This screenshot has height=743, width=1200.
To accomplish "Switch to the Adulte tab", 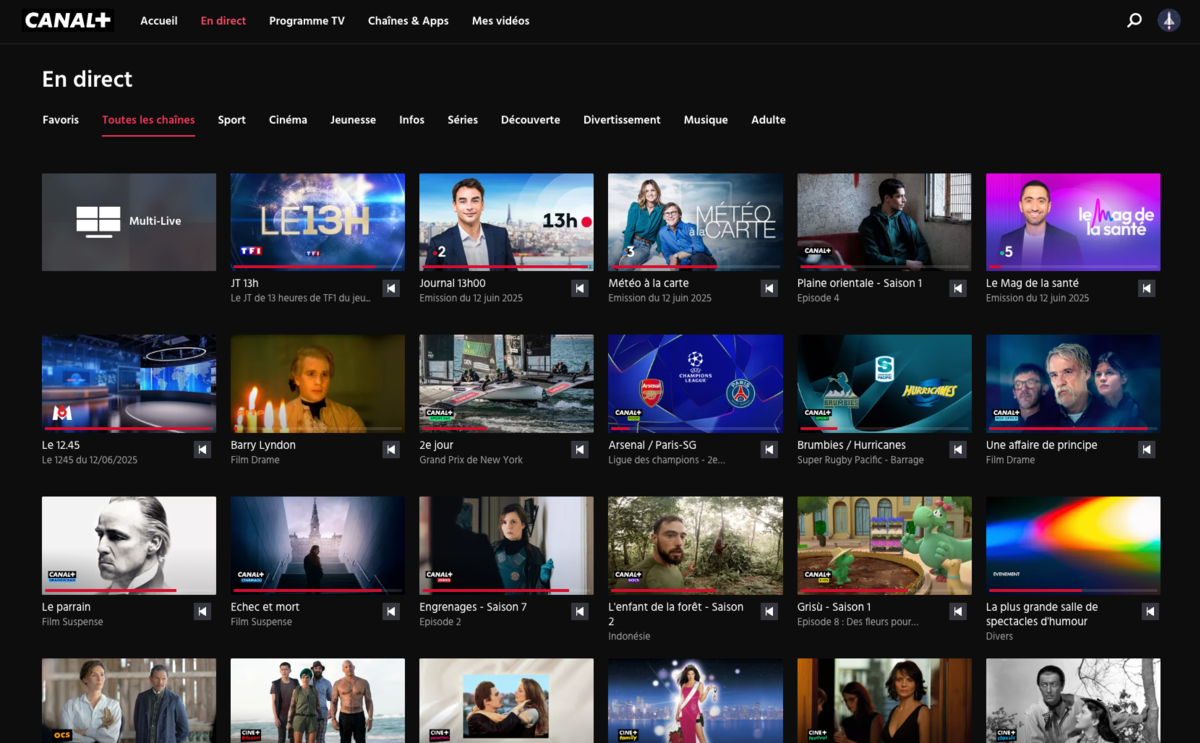I will 768,120.
